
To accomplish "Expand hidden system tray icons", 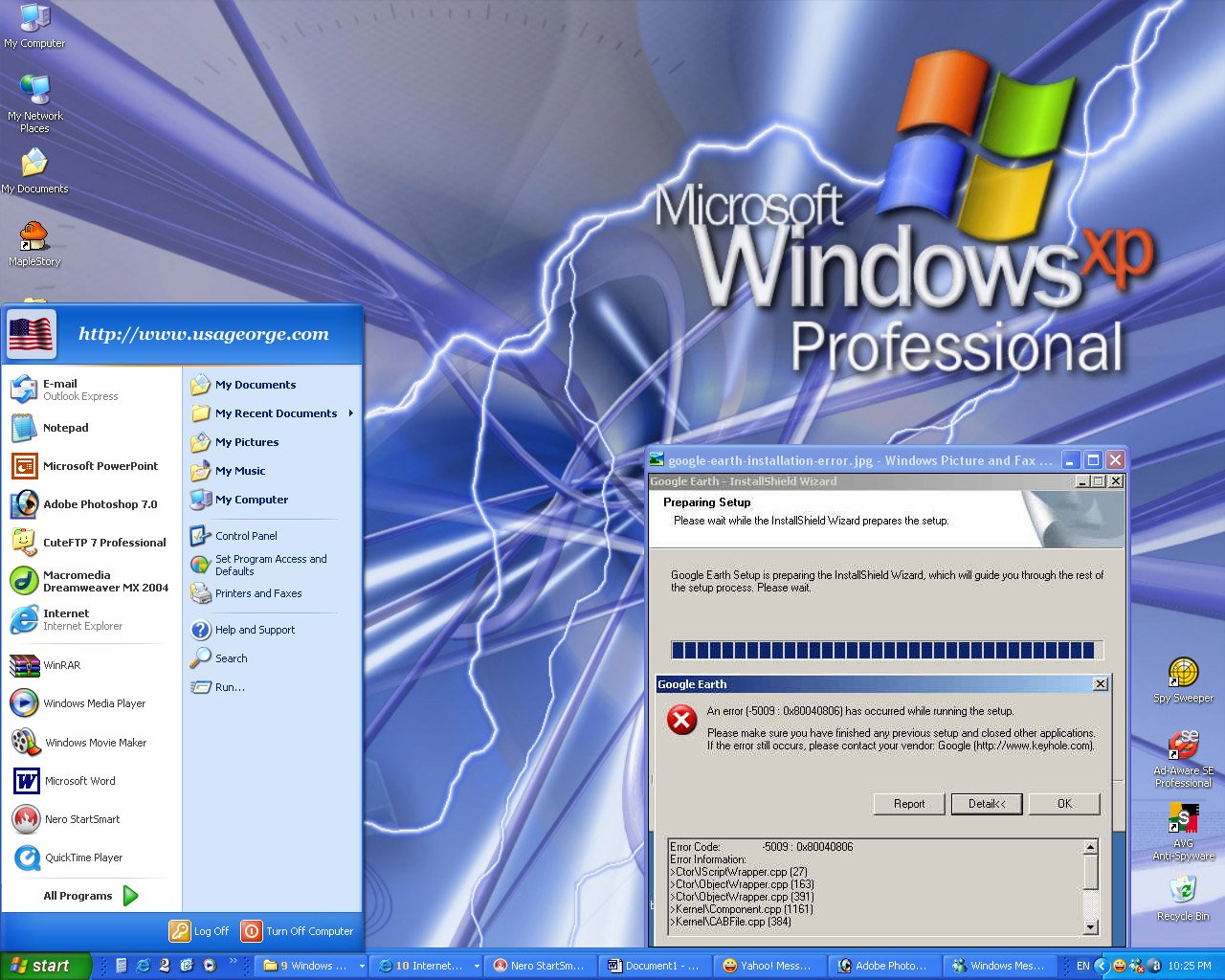I will click(x=1102, y=966).
